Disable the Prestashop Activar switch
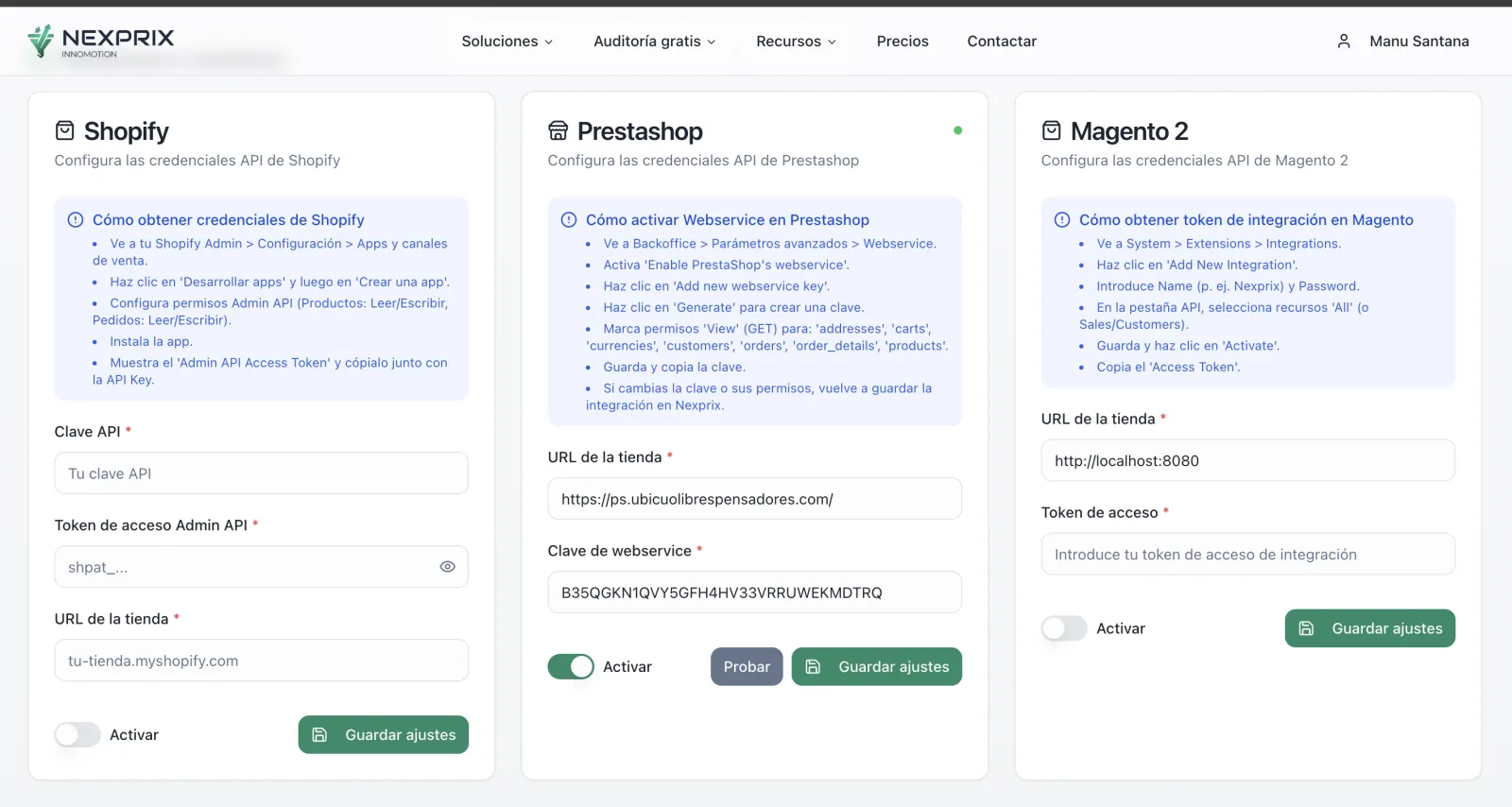 pyautogui.click(x=571, y=667)
